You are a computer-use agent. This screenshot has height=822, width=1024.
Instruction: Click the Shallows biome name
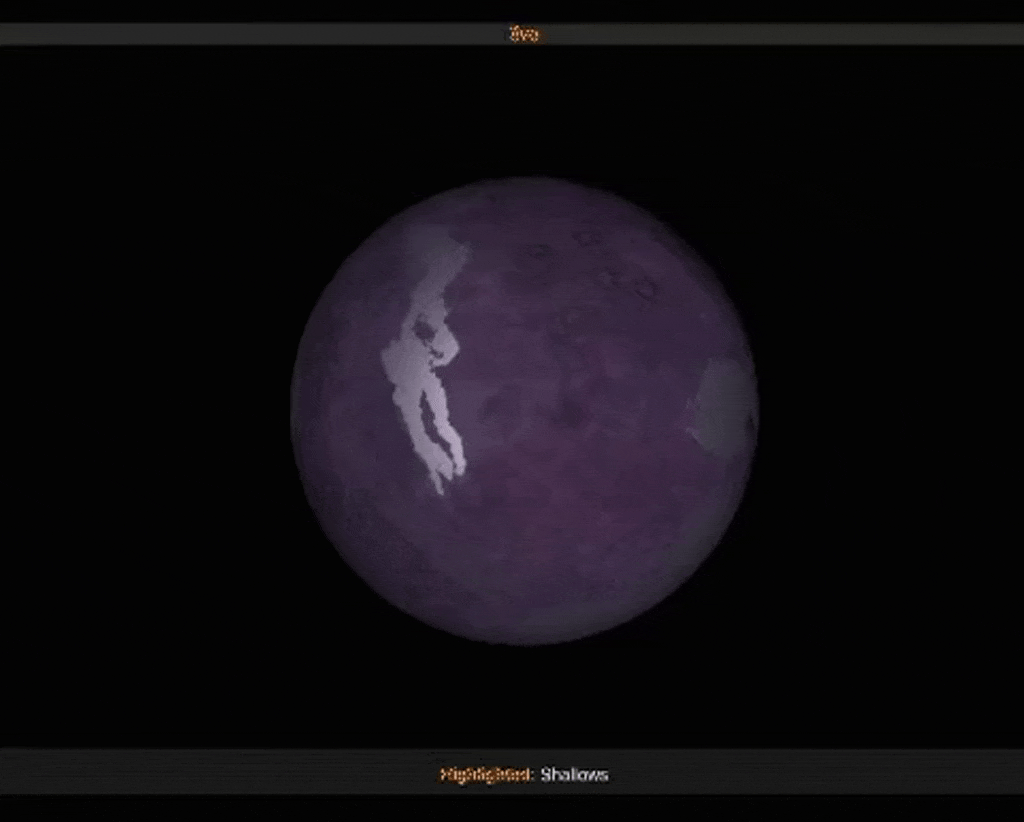tap(574, 774)
